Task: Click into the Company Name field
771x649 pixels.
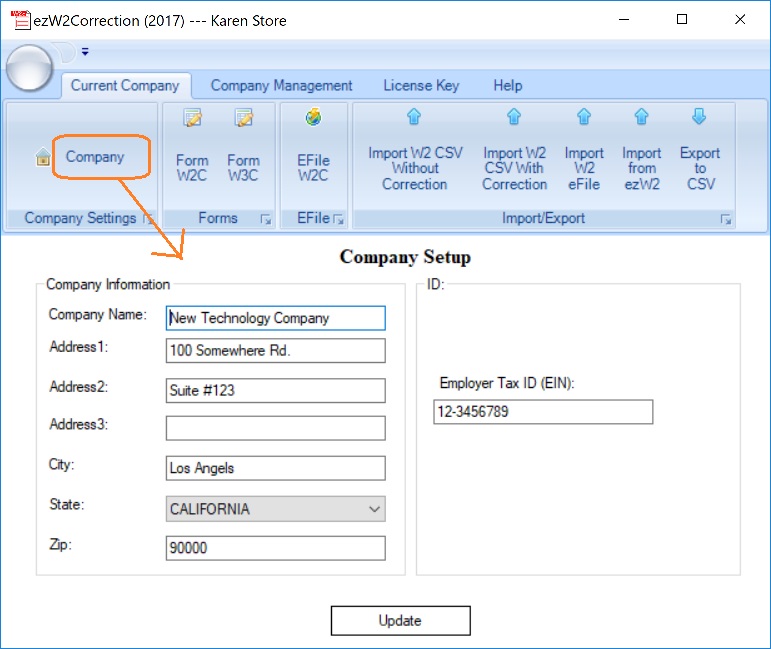Action: click(x=275, y=318)
